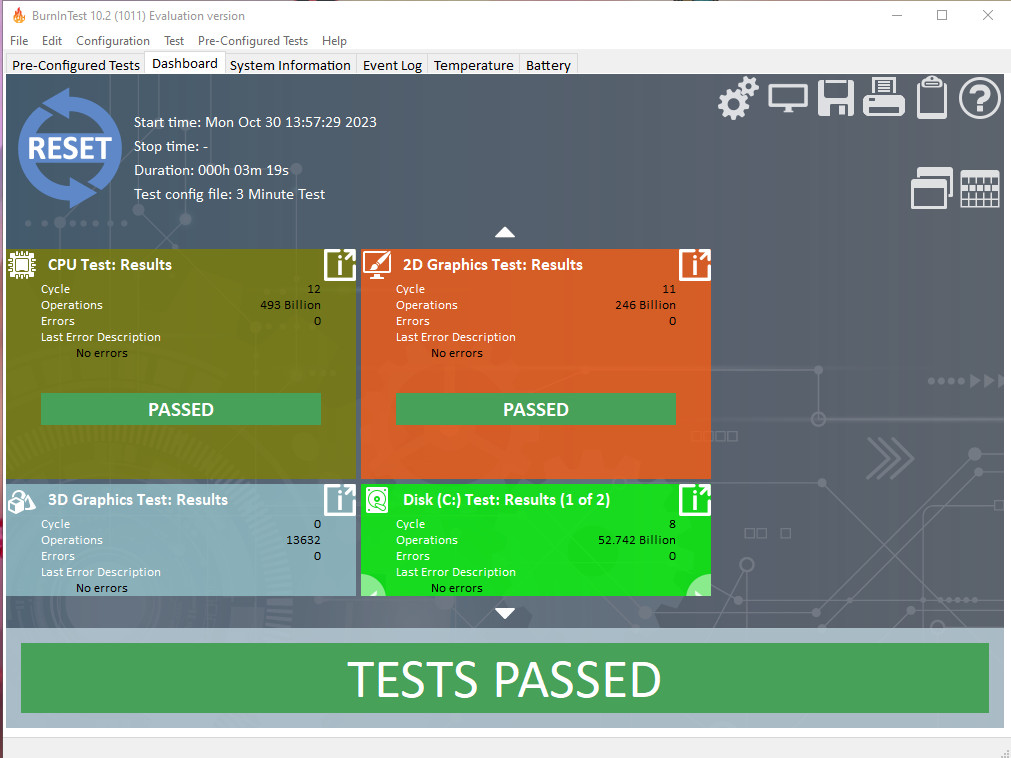The height and width of the screenshot is (758, 1011).
Task: Click the 2D Graphics paintbrush monitor icon
Action: point(377,264)
